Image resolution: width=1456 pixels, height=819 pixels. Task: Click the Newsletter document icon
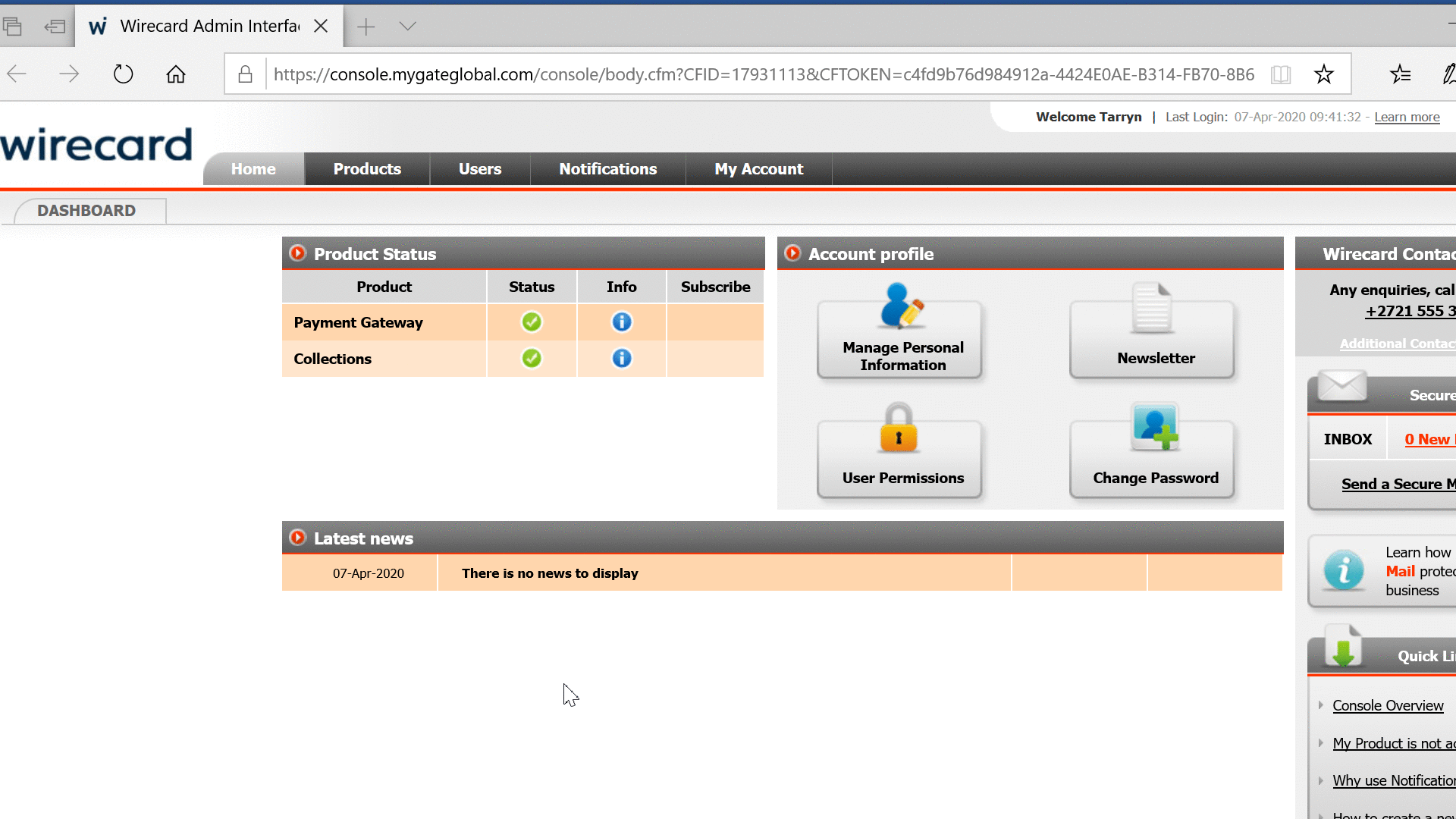click(1152, 307)
